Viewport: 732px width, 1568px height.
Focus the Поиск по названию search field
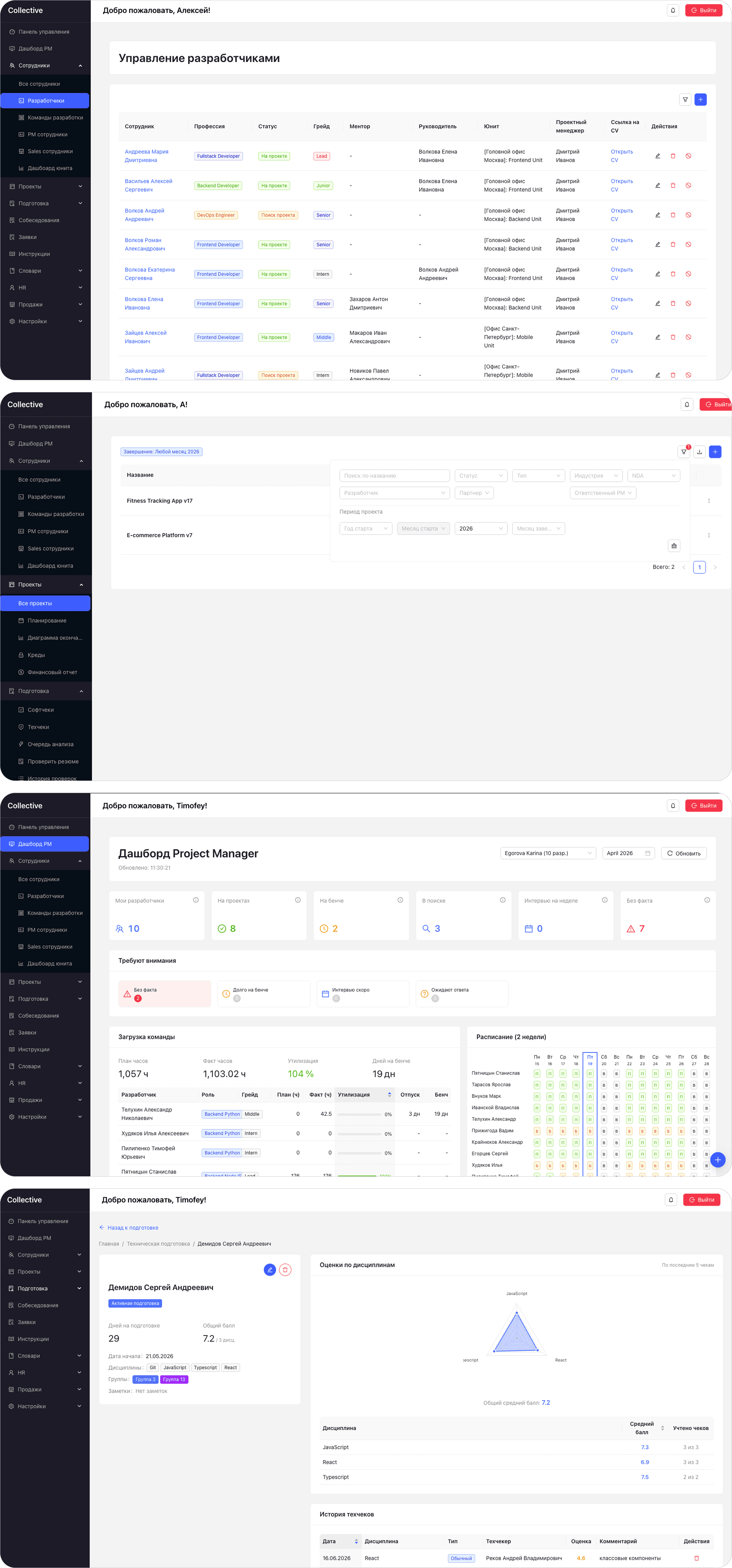tap(395, 475)
